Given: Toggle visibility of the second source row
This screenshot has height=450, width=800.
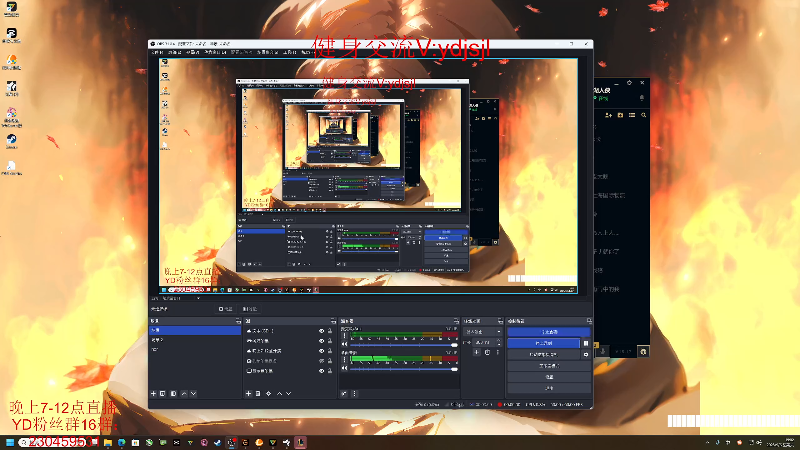Looking at the screenshot, I should (321, 341).
